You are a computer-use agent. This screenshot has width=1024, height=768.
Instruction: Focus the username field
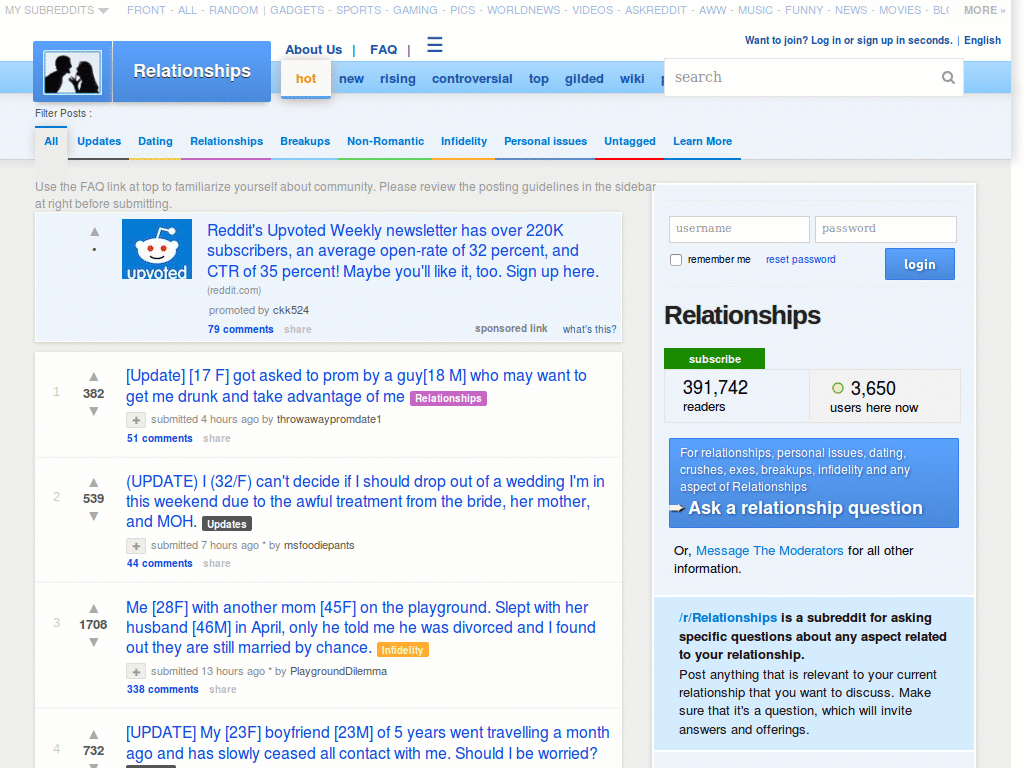pos(739,229)
